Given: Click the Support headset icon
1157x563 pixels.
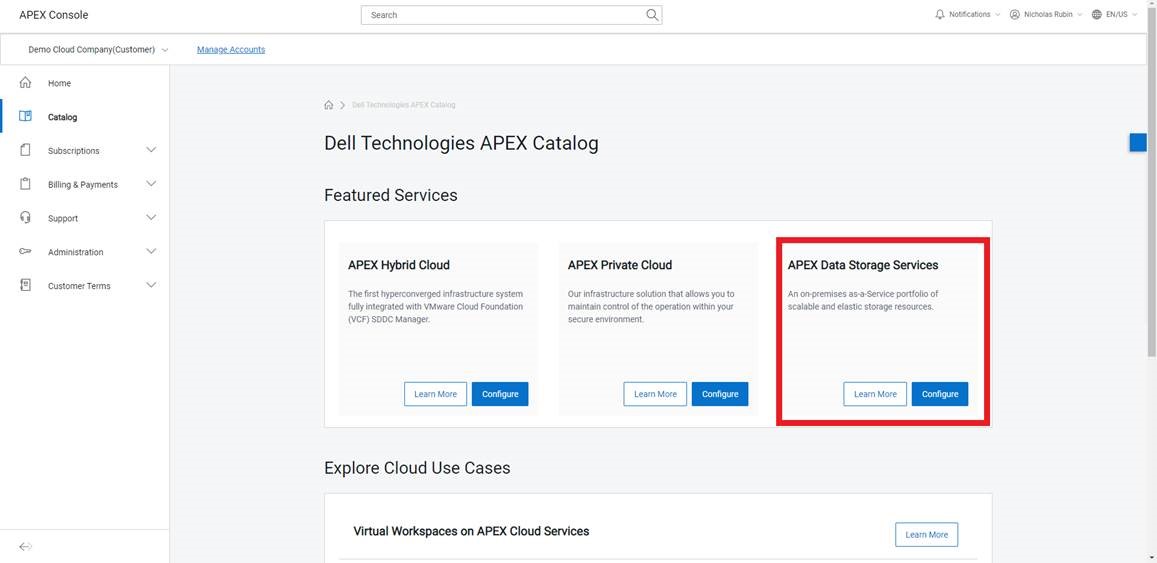Looking at the screenshot, I should pyautogui.click(x=26, y=218).
